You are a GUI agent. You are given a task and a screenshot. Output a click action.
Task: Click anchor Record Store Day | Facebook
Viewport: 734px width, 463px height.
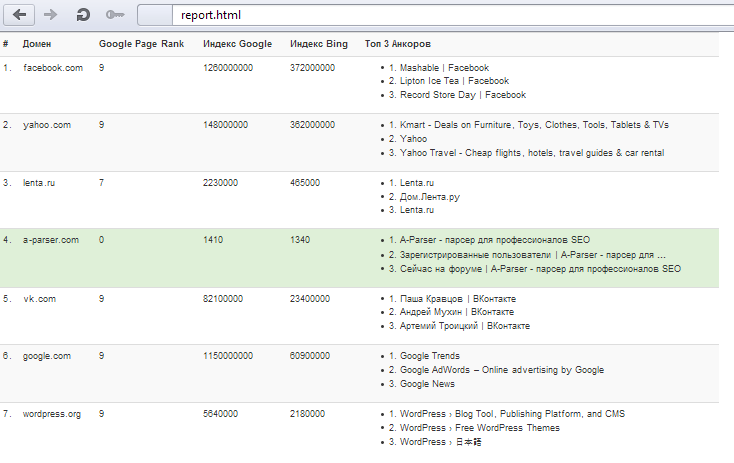(x=463, y=95)
